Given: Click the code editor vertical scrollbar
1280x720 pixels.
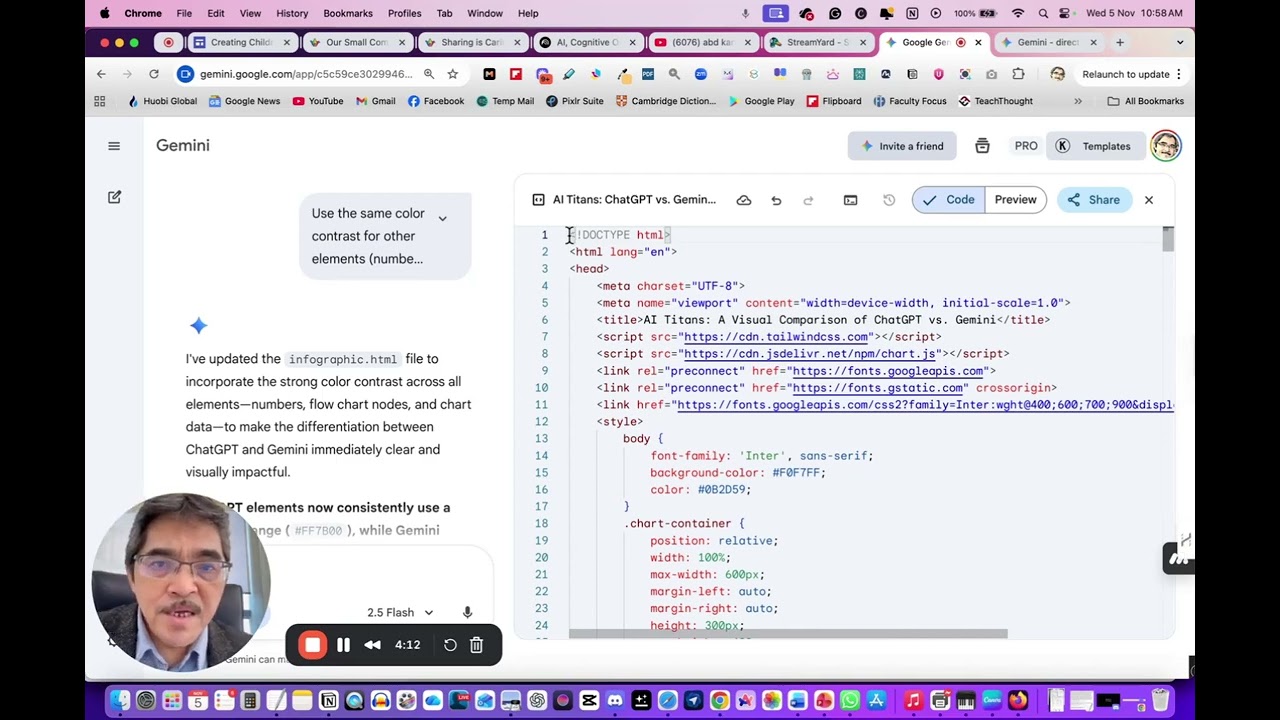Looking at the screenshot, I should coord(1168,240).
